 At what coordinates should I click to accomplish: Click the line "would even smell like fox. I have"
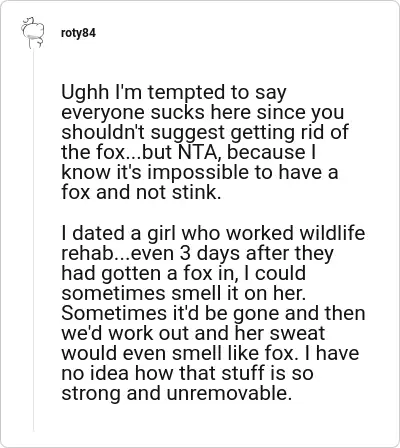pos(210,353)
